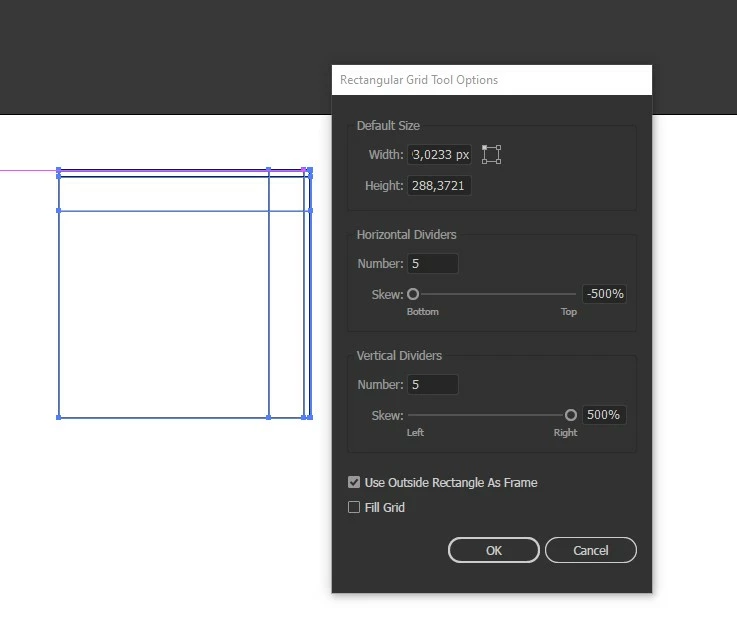Cancel the Rectangular Grid Tool Options dialog
This screenshot has width=737, height=640.
pyautogui.click(x=591, y=550)
